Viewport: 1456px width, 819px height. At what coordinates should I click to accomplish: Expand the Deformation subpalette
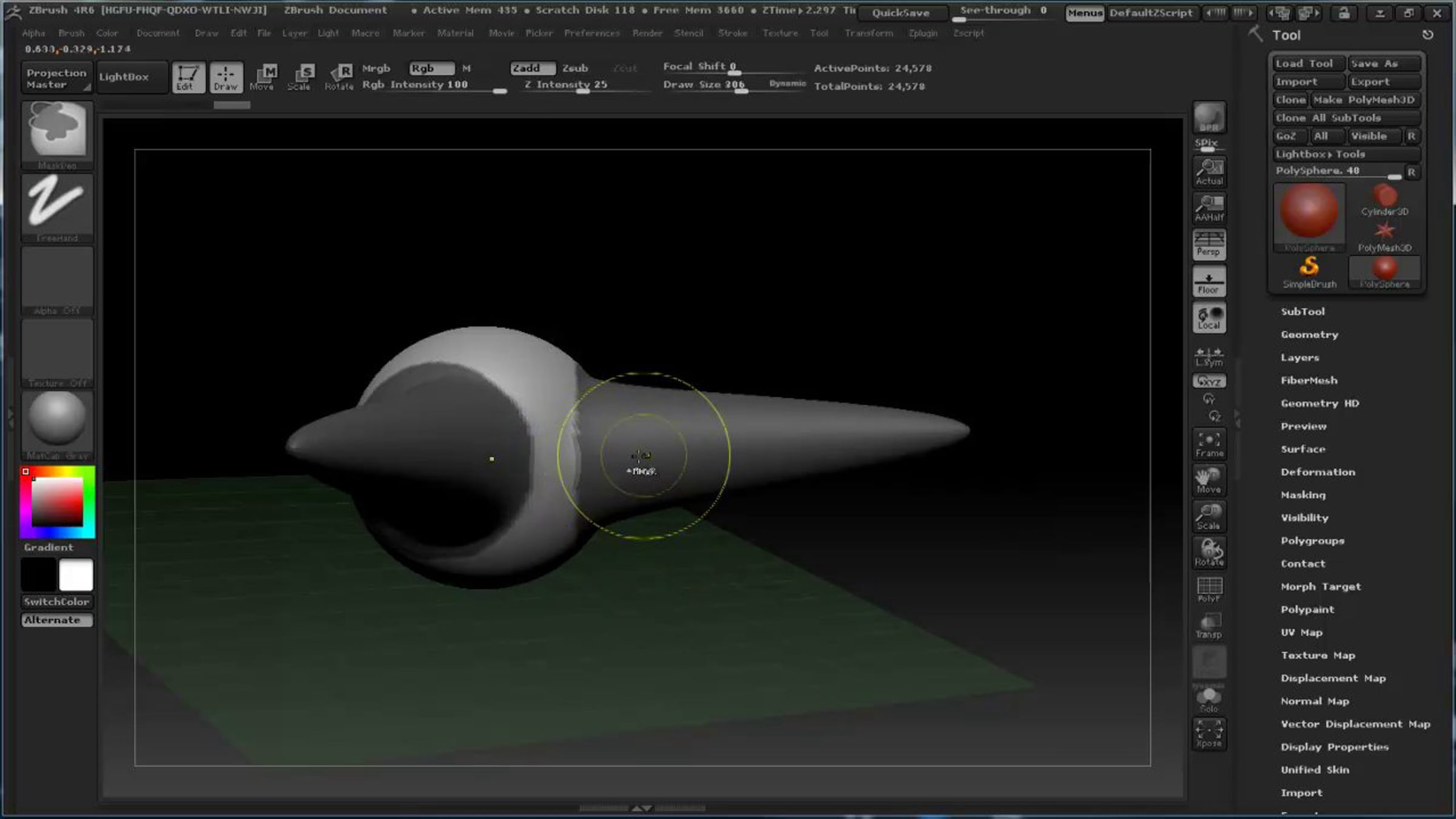[1317, 472]
